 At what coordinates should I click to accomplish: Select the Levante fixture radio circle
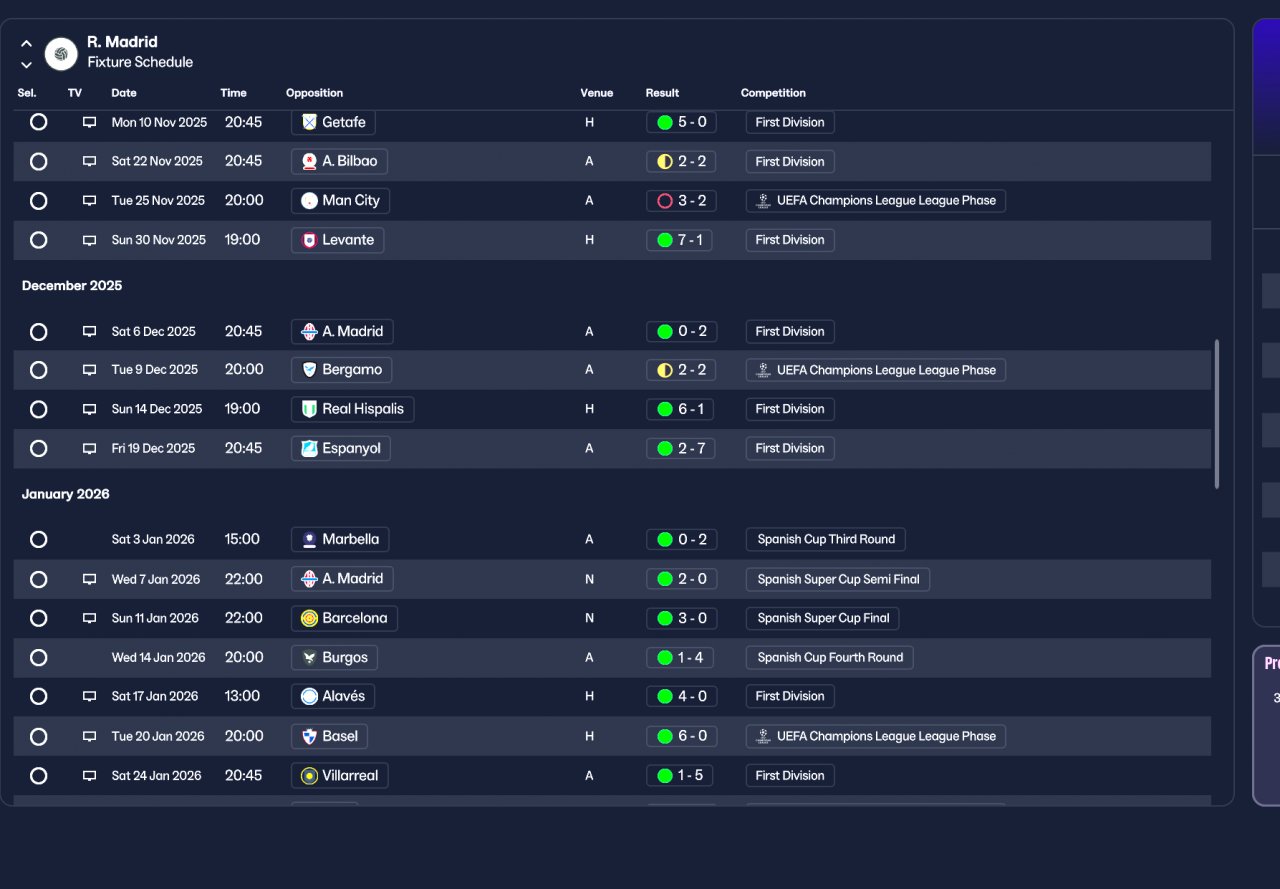(39, 240)
